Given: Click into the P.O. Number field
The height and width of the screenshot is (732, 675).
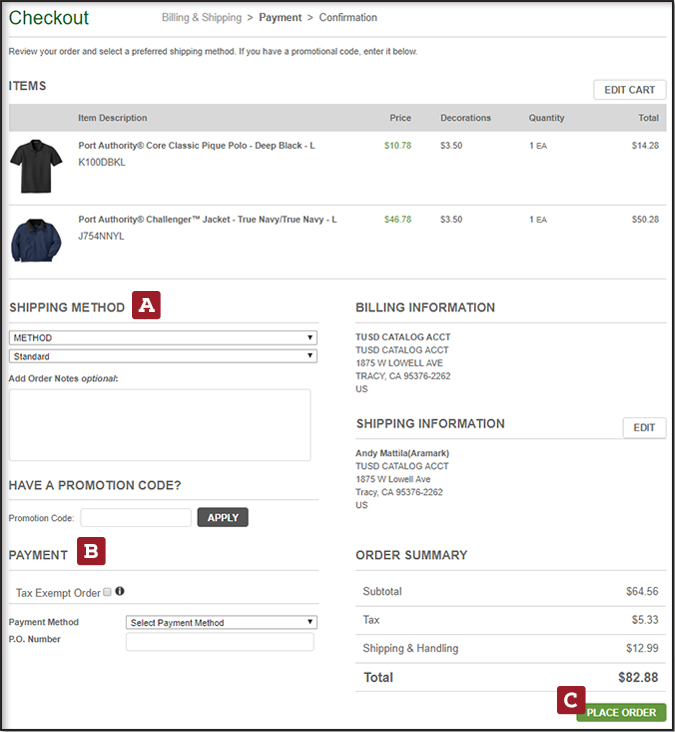Looking at the screenshot, I should 219,642.
